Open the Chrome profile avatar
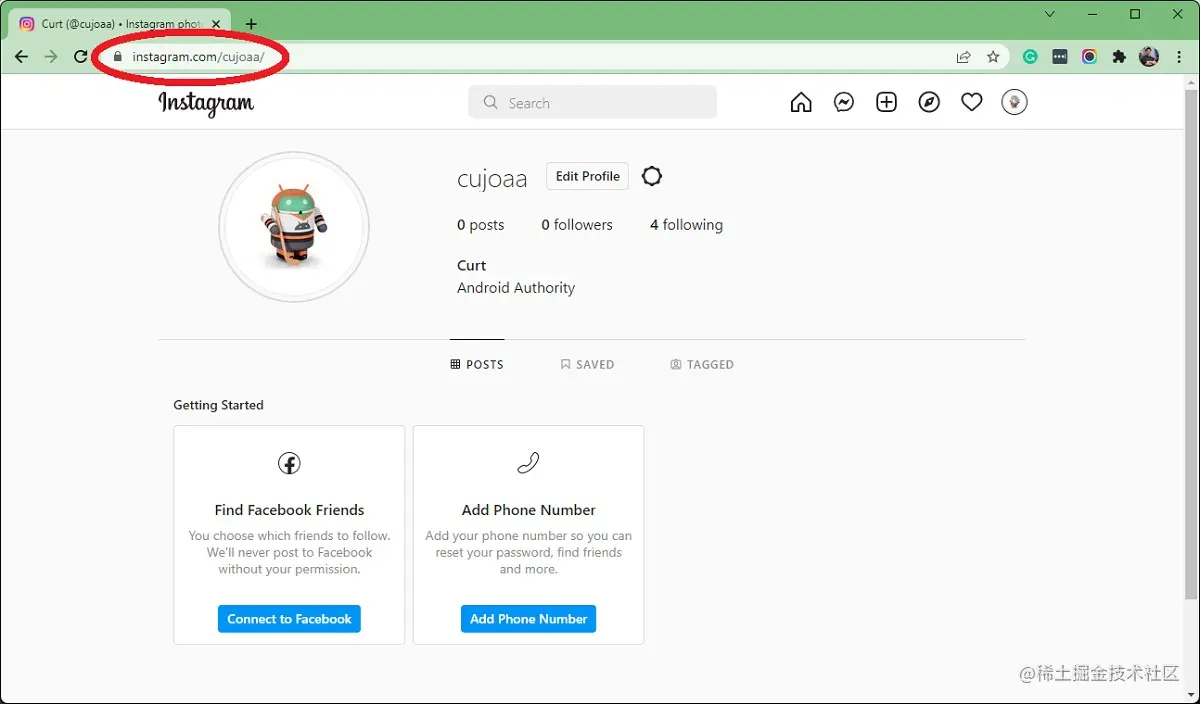1200x704 pixels. click(1149, 57)
